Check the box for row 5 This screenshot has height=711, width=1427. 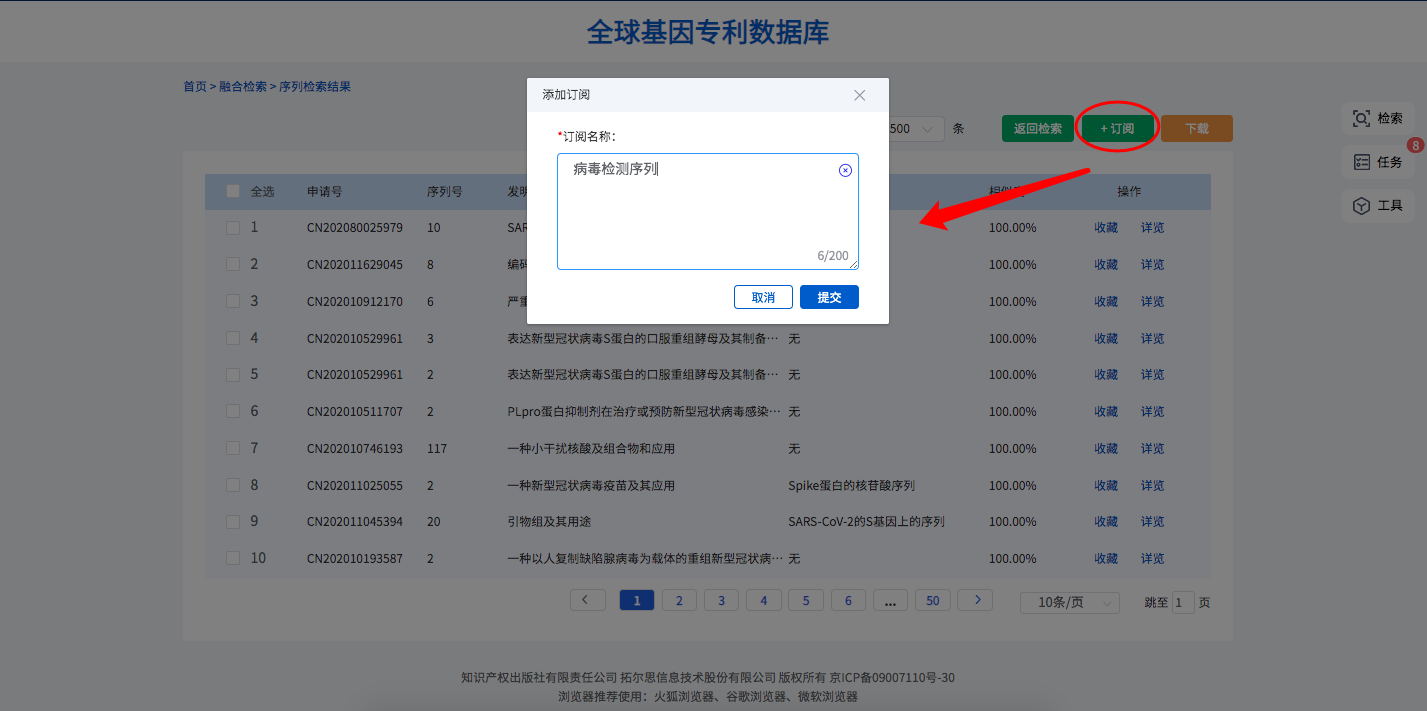click(x=233, y=375)
